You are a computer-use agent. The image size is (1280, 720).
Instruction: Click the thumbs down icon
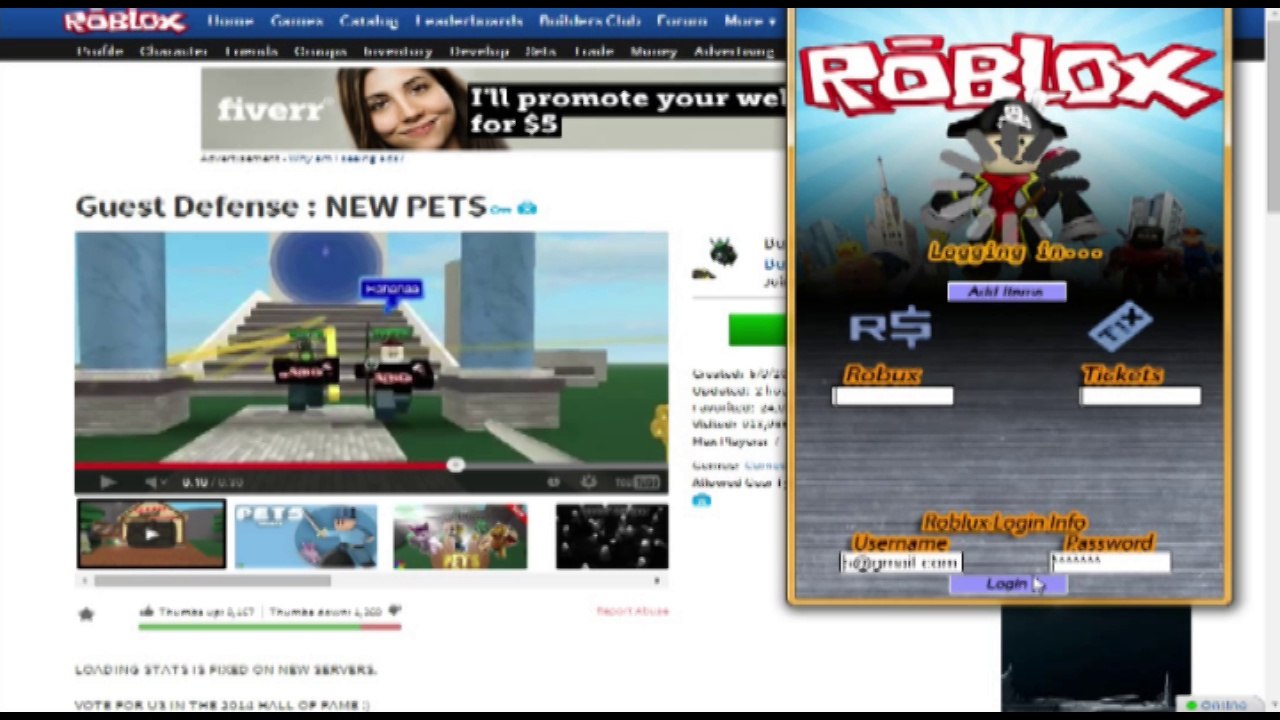coord(394,611)
